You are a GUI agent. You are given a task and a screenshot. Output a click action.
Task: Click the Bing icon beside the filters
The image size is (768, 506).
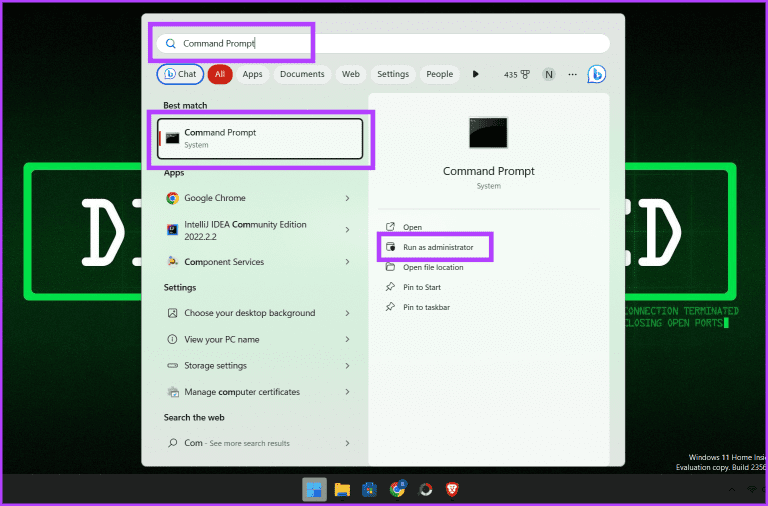click(x=597, y=74)
